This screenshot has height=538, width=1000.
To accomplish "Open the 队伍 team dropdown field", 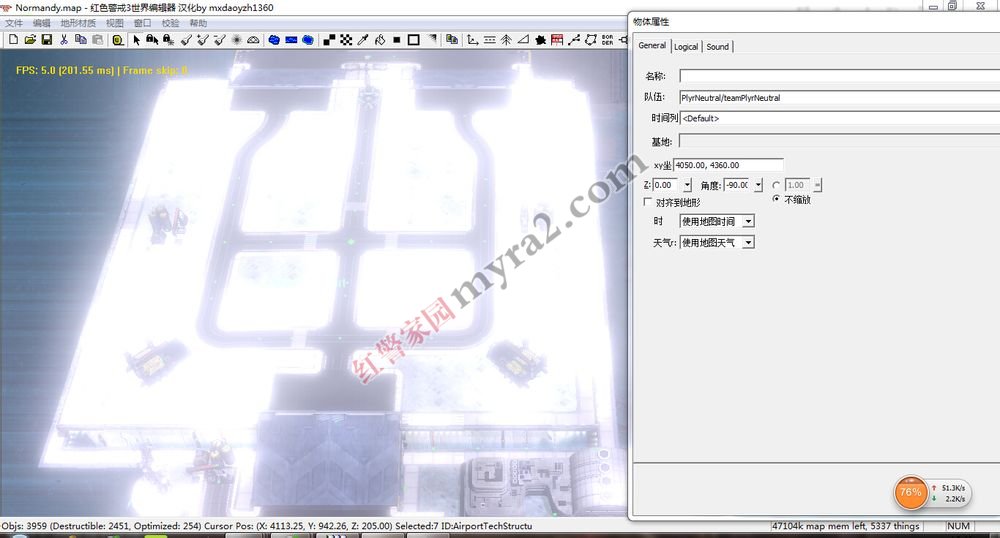I will [x=839, y=98].
